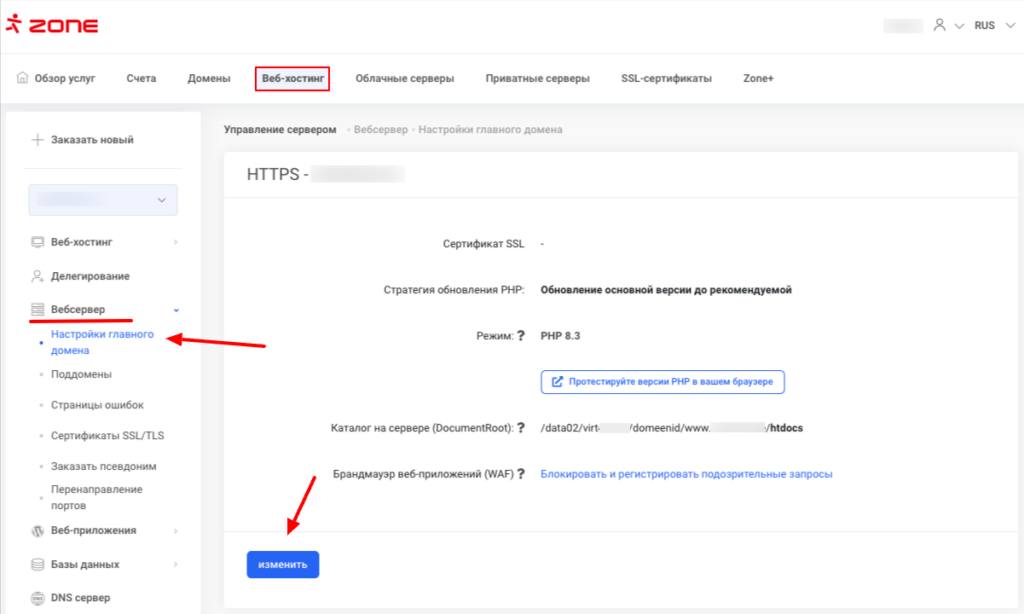This screenshot has height=614, width=1024.
Task: Click the question mark beside Брандмауэр (WAF)
Action: 520,474
